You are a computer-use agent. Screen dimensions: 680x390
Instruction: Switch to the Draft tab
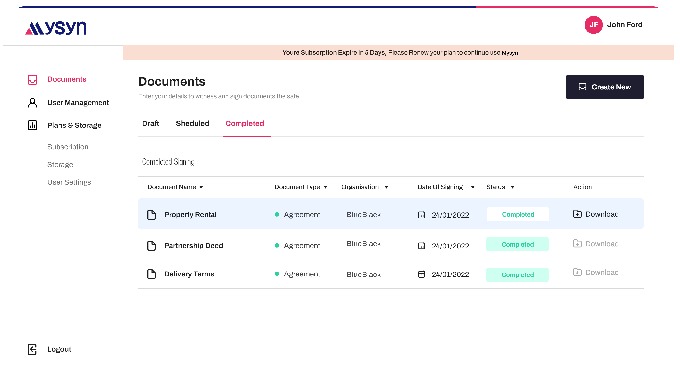tap(150, 123)
